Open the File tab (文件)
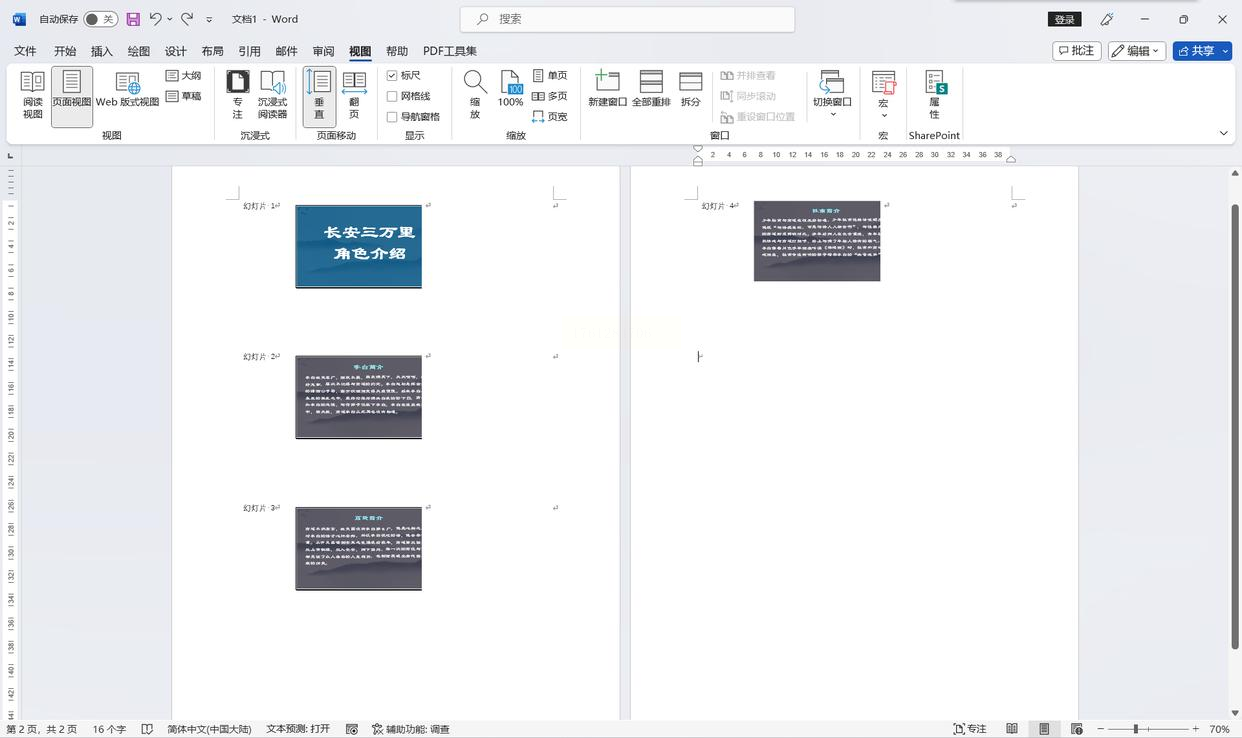This screenshot has height=738, width=1242. [x=25, y=51]
